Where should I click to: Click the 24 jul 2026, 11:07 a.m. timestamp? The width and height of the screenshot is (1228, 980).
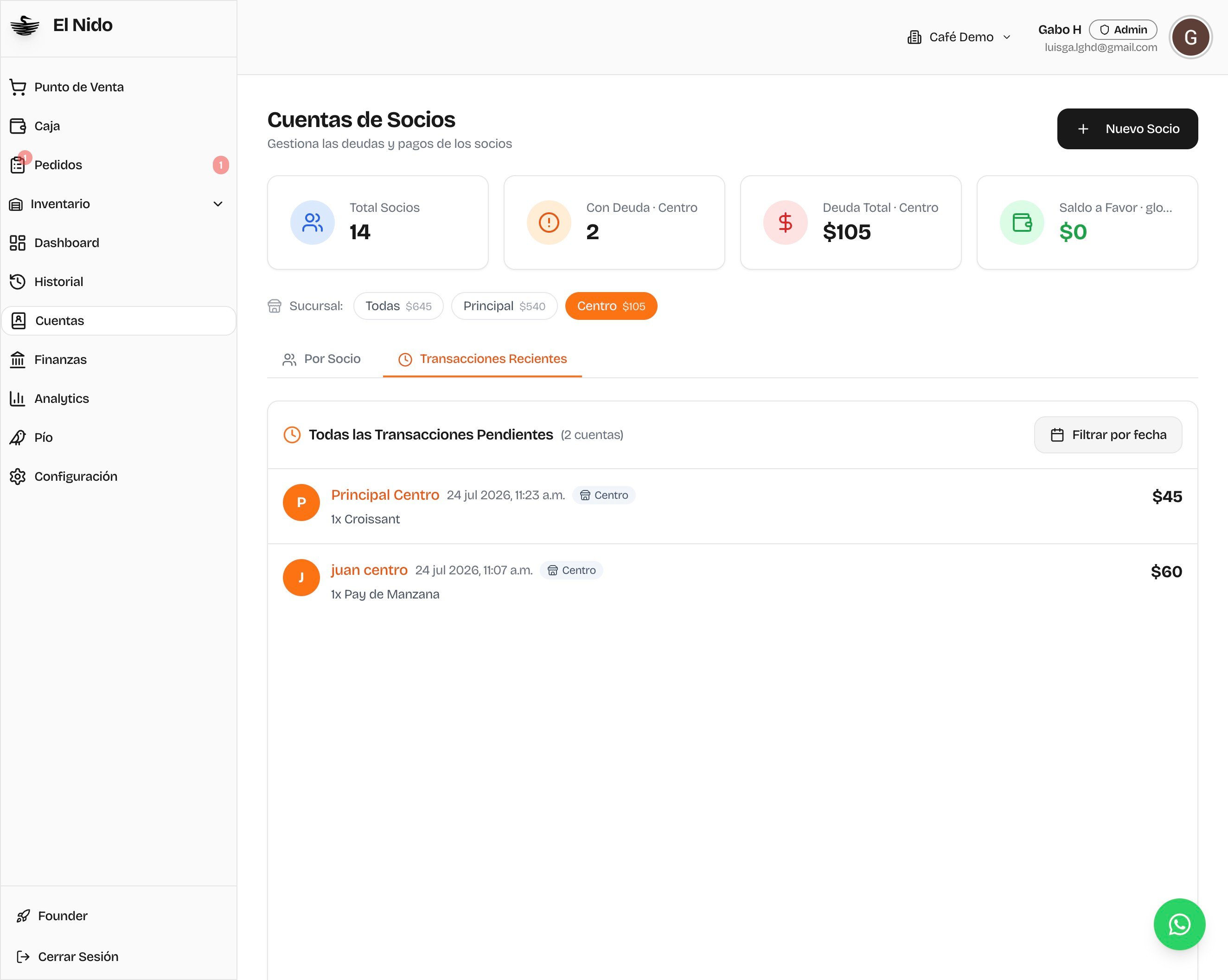pyautogui.click(x=474, y=571)
